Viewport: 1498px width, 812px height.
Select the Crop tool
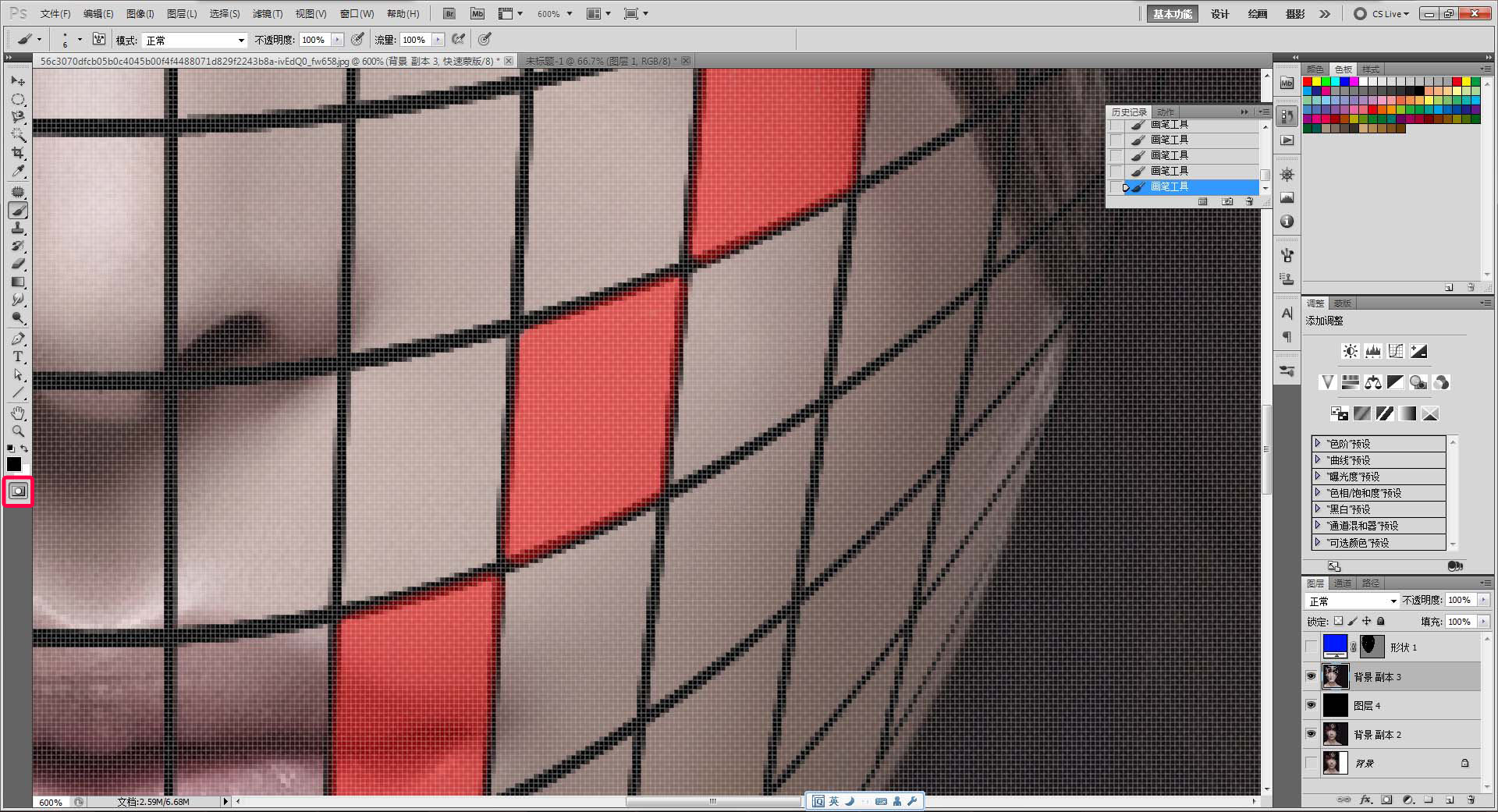pyautogui.click(x=17, y=153)
